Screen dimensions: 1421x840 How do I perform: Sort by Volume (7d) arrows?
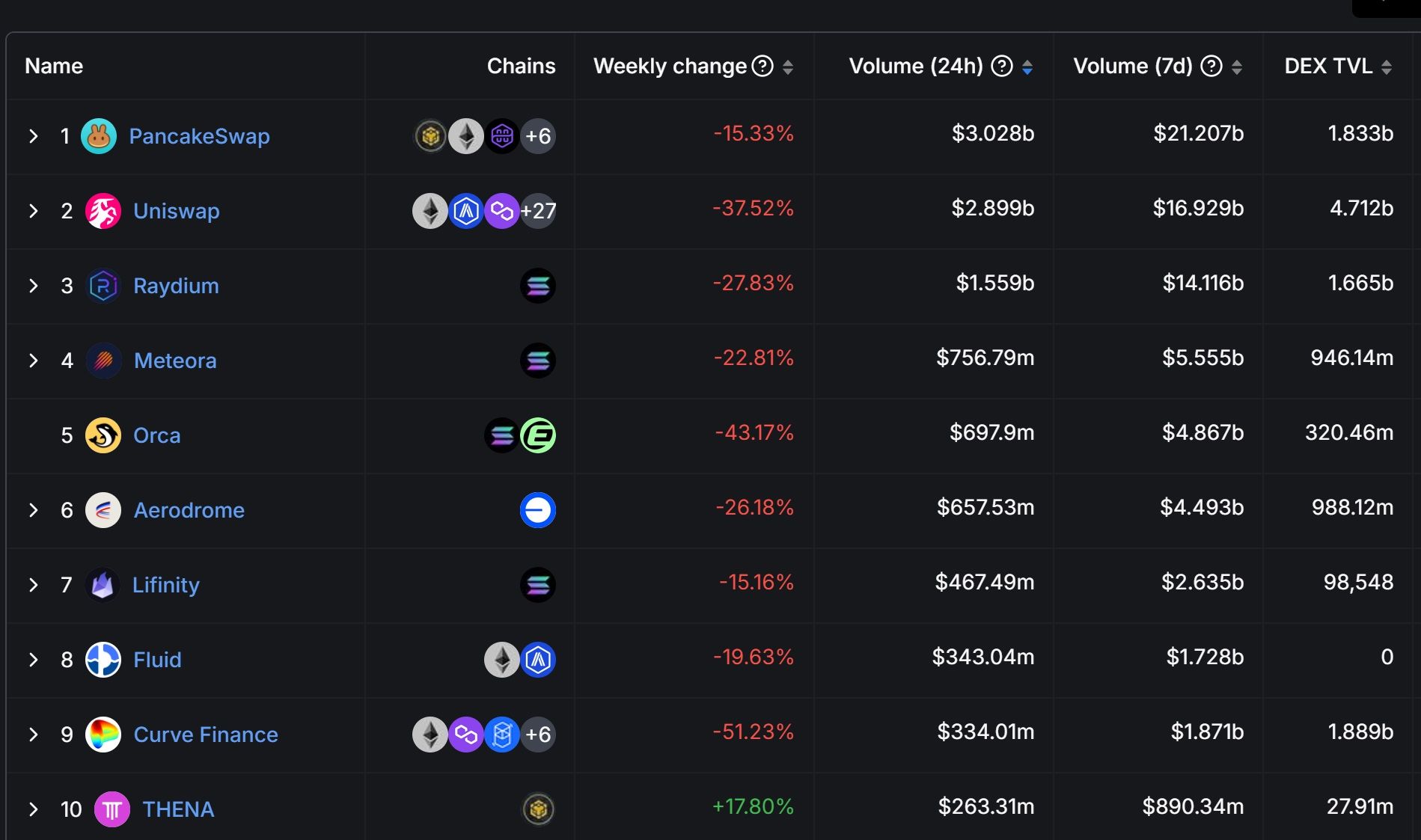(1237, 67)
